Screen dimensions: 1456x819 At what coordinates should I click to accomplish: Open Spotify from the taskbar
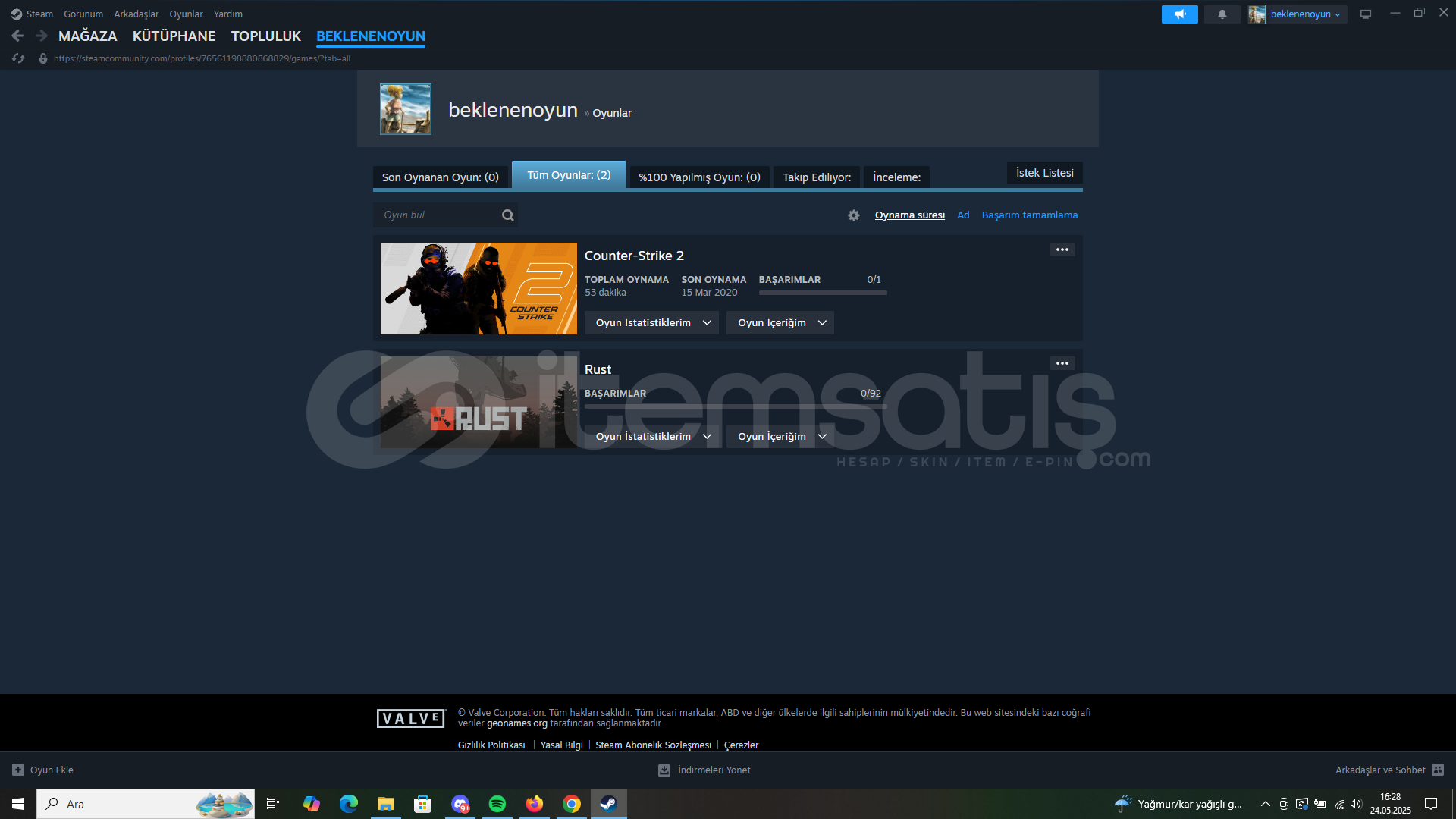[497, 804]
